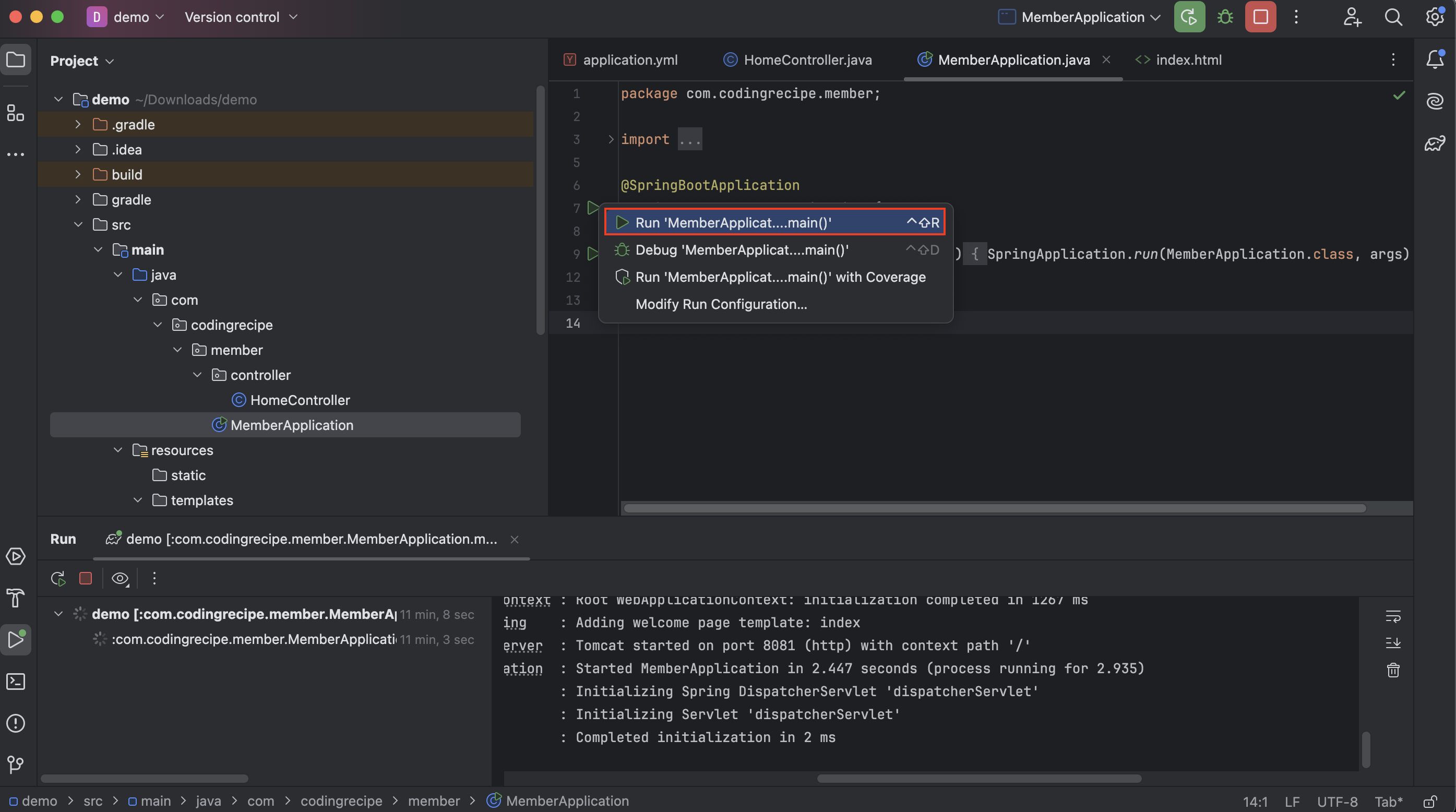Switch to application.yml editor tab
The width and height of the screenshot is (1456, 812).
click(x=620, y=59)
